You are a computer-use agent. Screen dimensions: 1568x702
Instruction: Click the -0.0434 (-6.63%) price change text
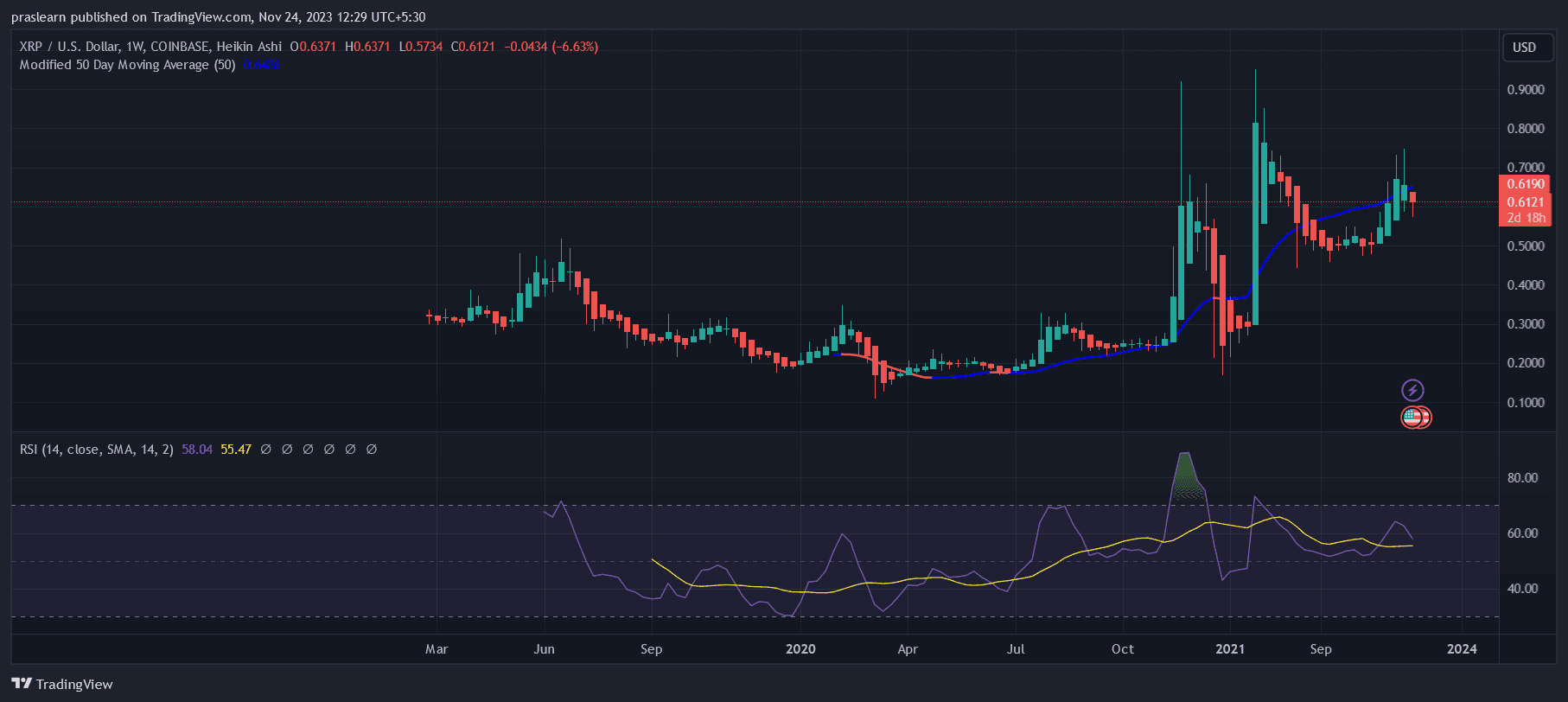551,47
